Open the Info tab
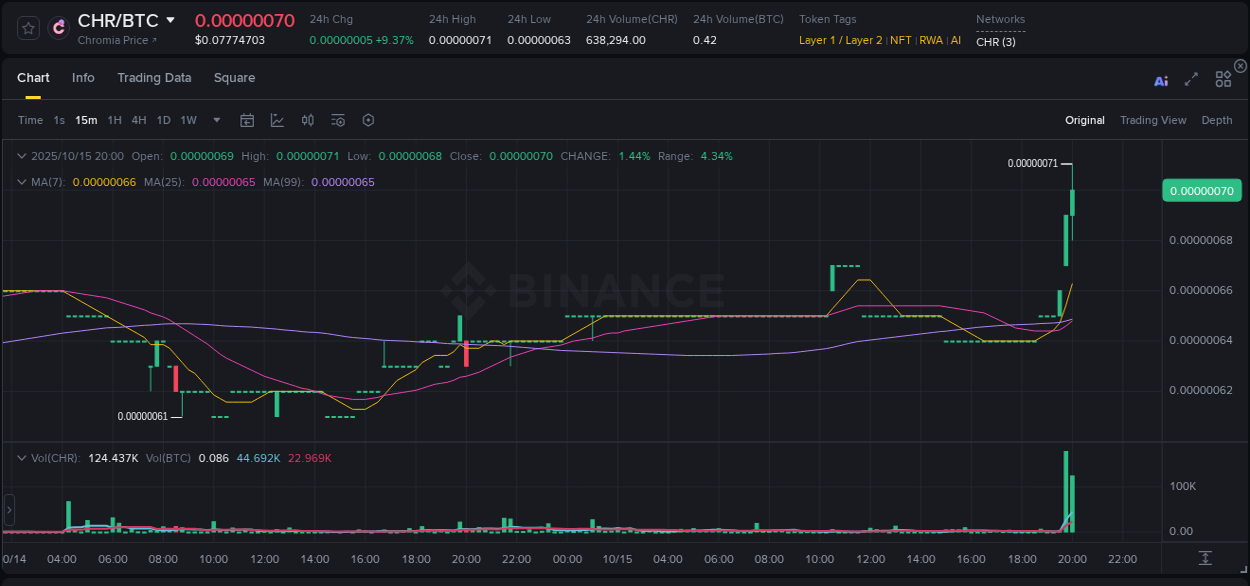 pos(83,78)
